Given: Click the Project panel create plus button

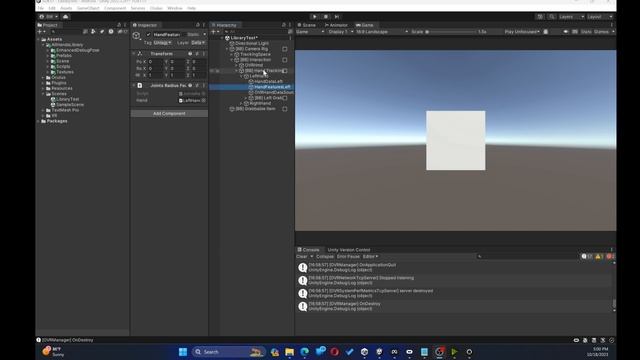Looking at the screenshot, I should 41,32.
